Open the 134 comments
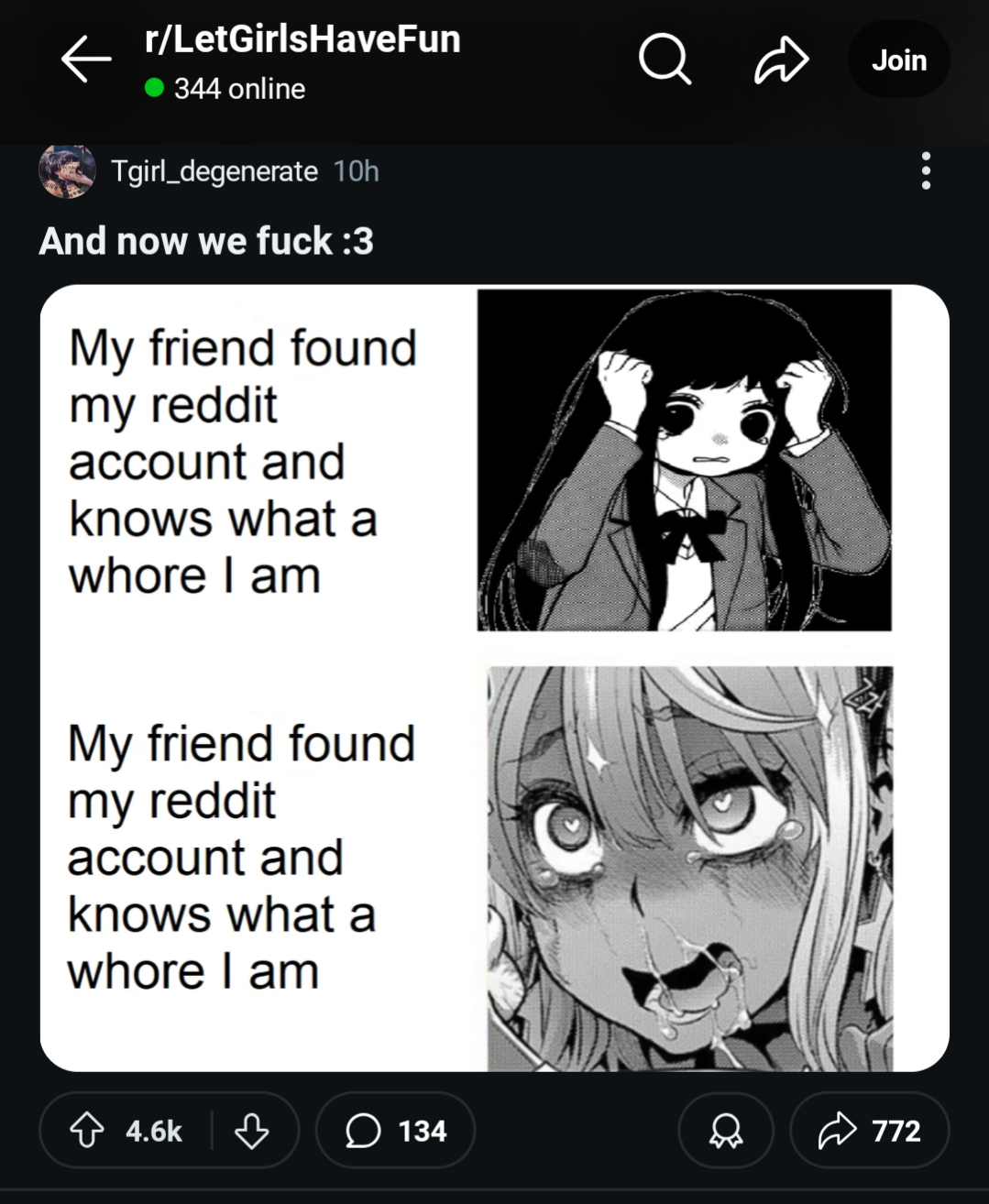989x1204 pixels. click(x=396, y=1131)
